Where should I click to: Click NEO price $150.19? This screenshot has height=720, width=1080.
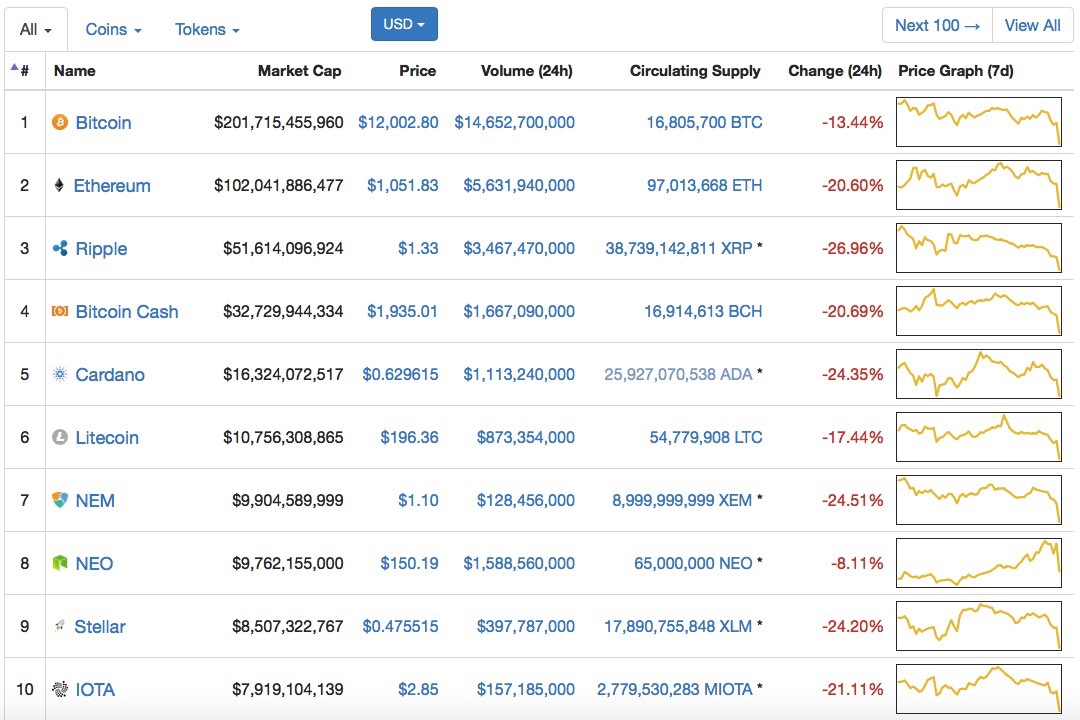coord(409,564)
